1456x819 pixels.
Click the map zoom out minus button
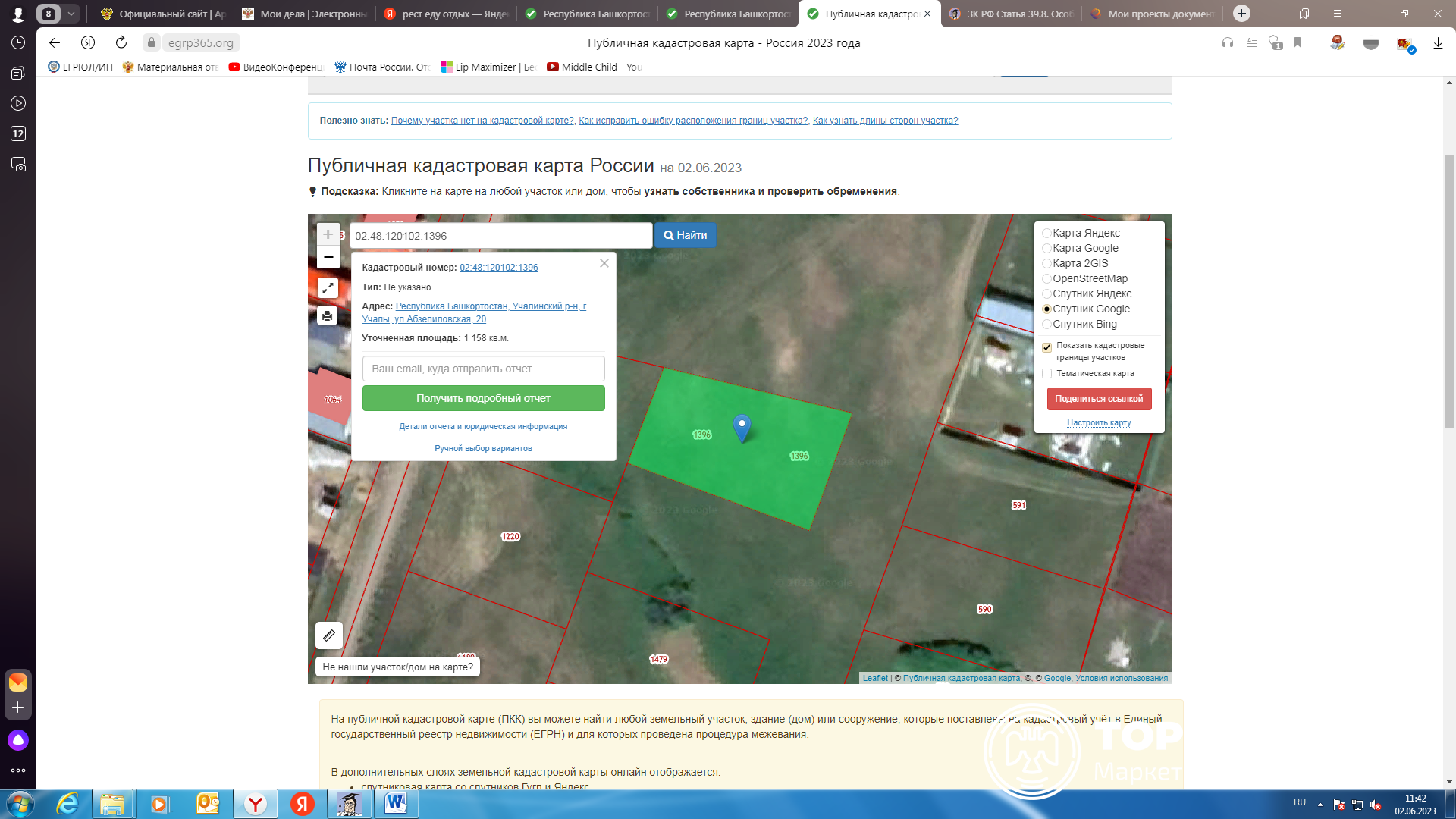click(x=328, y=258)
